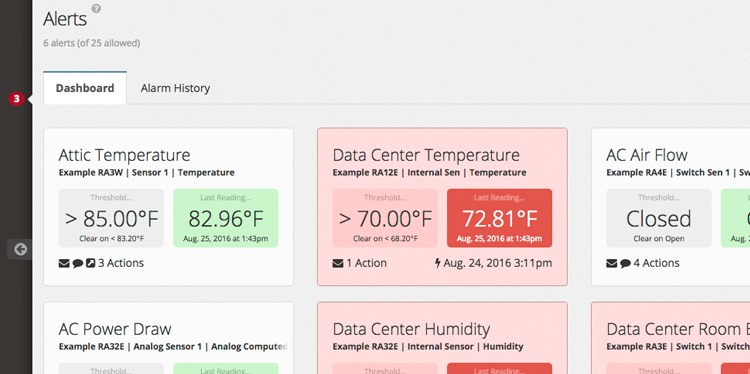
Task: Click the 1 Action label
Action: tap(366, 263)
